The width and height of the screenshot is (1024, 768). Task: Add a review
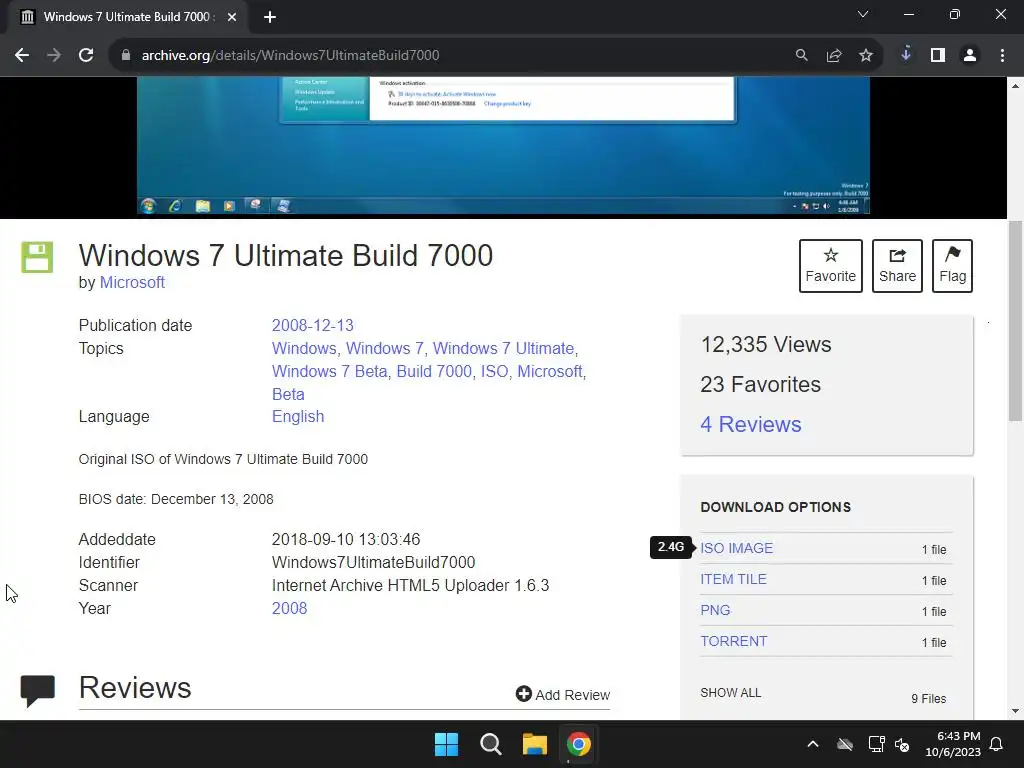563,694
